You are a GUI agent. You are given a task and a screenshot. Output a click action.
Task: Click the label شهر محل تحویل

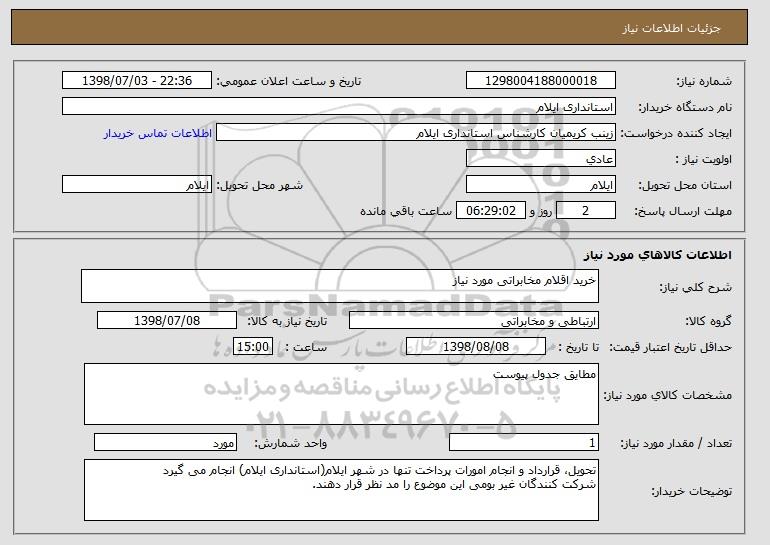260,185
